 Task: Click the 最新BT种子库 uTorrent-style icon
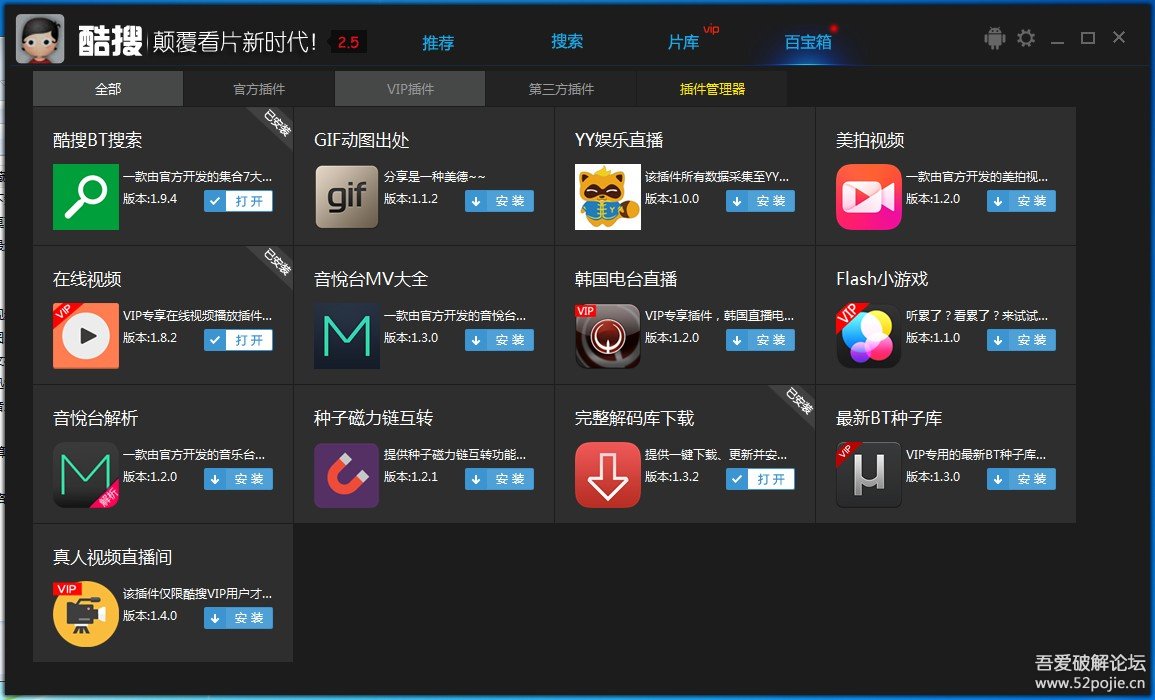click(x=868, y=474)
